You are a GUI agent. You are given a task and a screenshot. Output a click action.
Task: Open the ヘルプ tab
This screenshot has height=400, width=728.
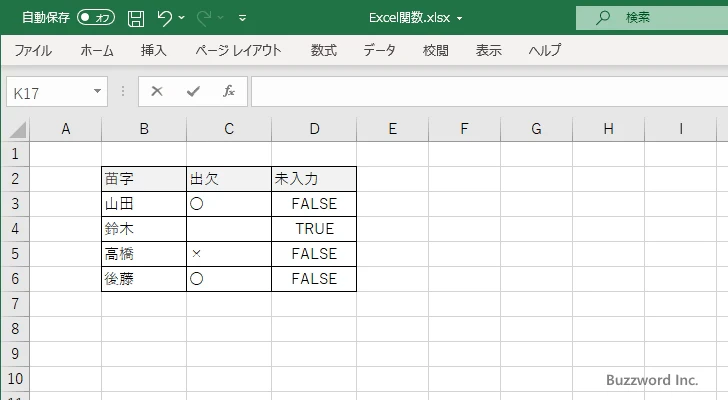545,50
